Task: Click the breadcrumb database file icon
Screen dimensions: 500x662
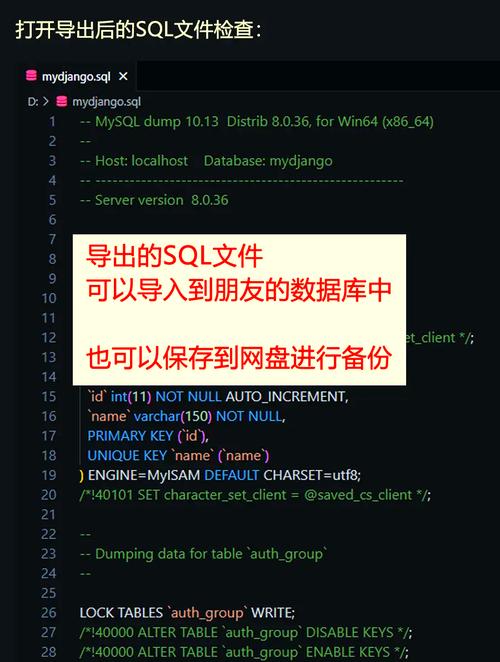Action: [x=62, y=102]
